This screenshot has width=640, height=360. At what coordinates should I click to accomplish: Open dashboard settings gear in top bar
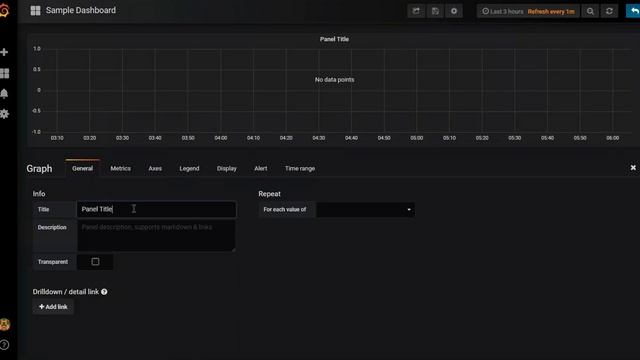[454, 11]
